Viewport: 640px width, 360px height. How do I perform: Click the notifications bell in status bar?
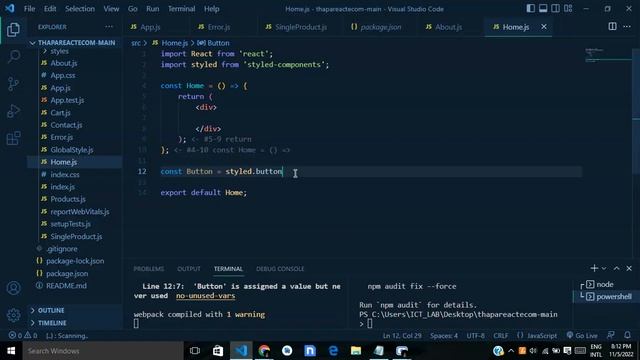tap(627, 335)
